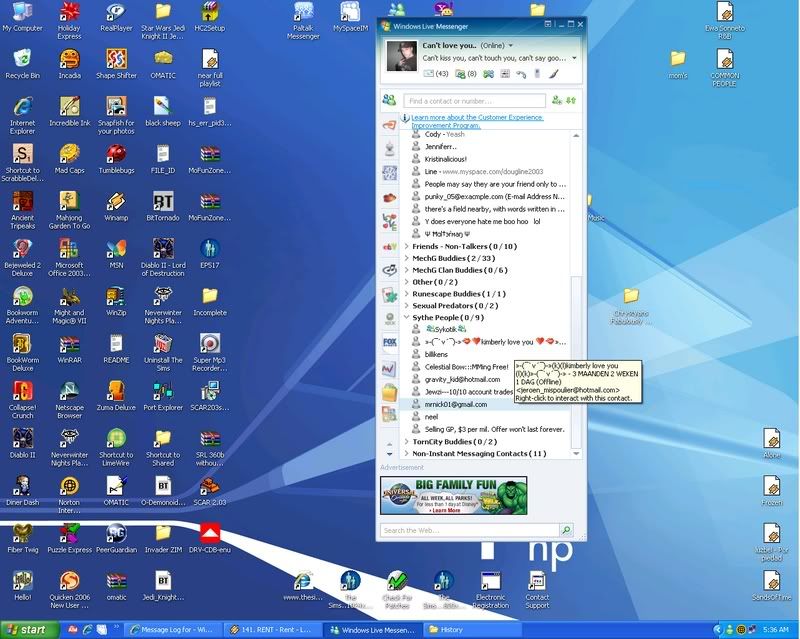Collapse the Sythe People group
Screen dimensions: 800x639
point(407,317)
